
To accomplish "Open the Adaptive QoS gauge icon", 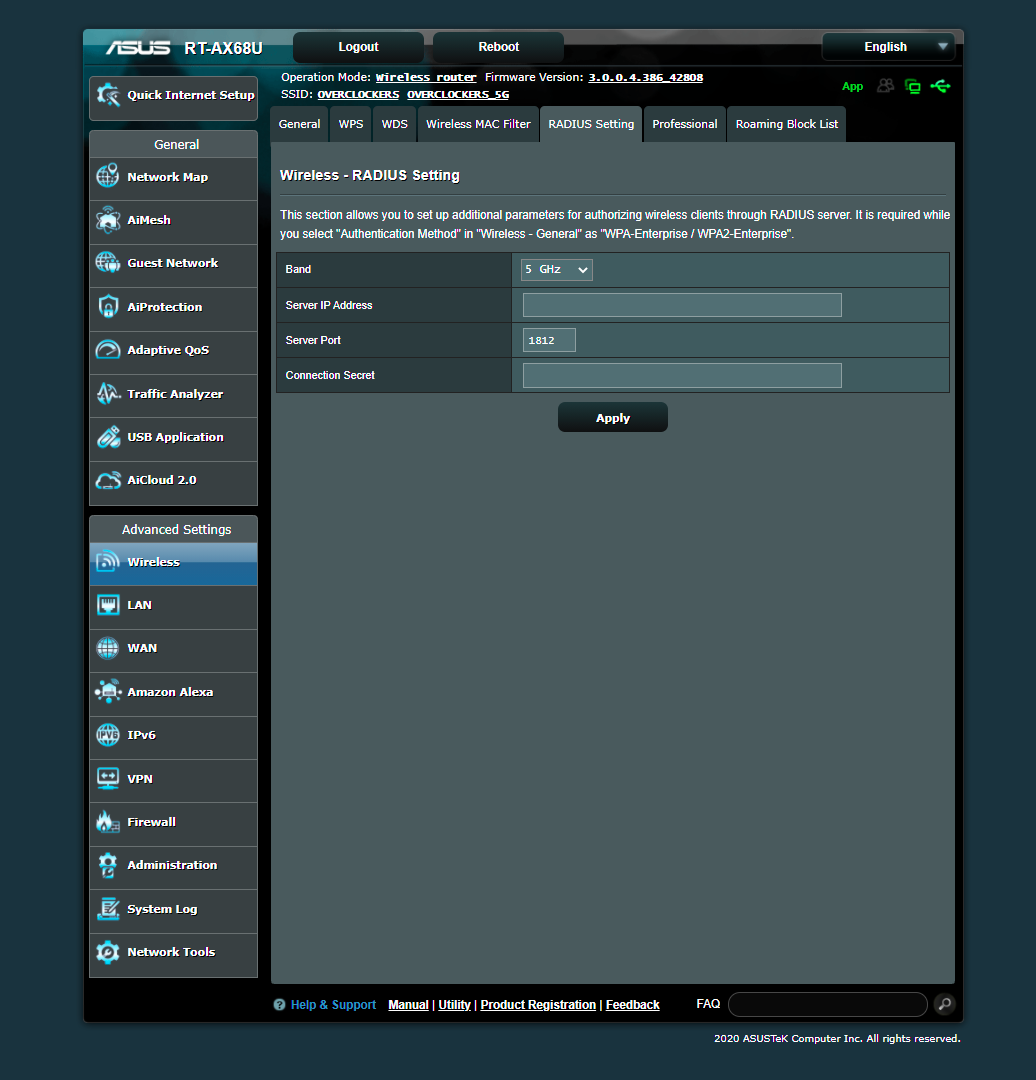I will coord(107,350).
